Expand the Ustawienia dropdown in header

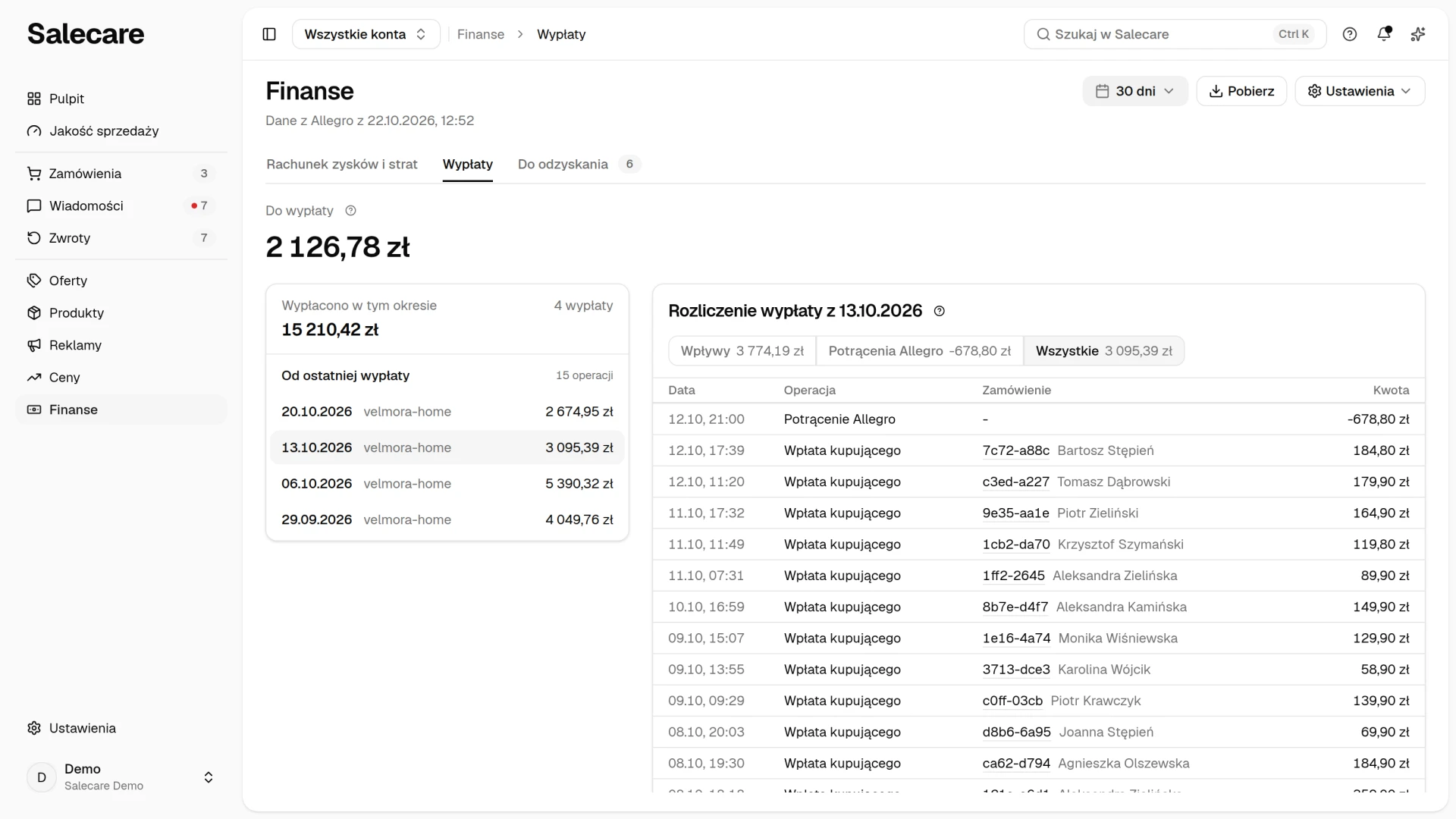pos(1360,91)
